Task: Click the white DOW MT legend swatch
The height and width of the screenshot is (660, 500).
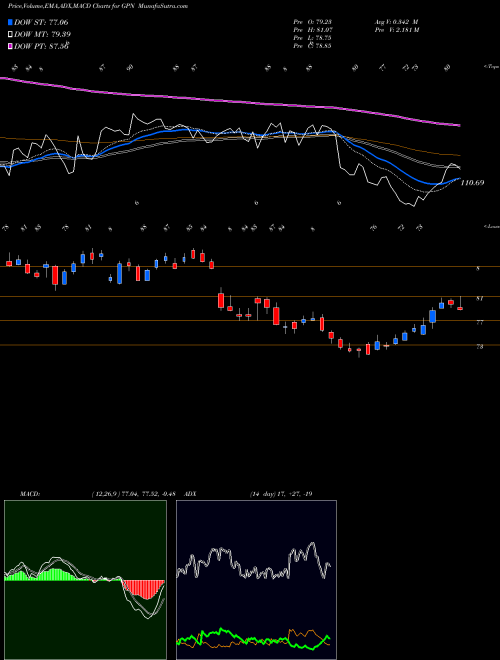Action: coord(11,35)
